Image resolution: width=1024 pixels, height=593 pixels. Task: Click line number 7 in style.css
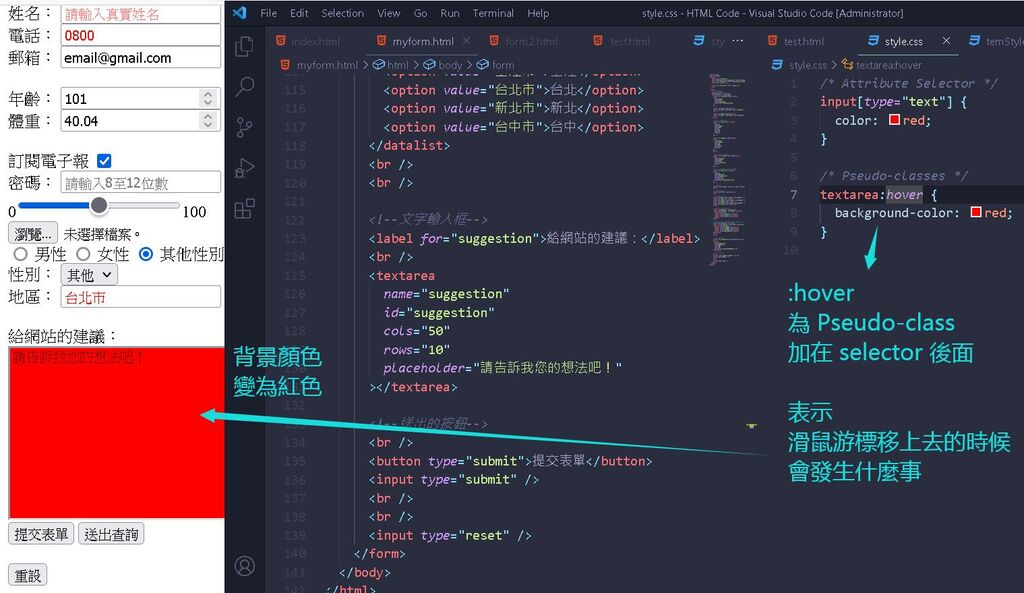point(793,194)
